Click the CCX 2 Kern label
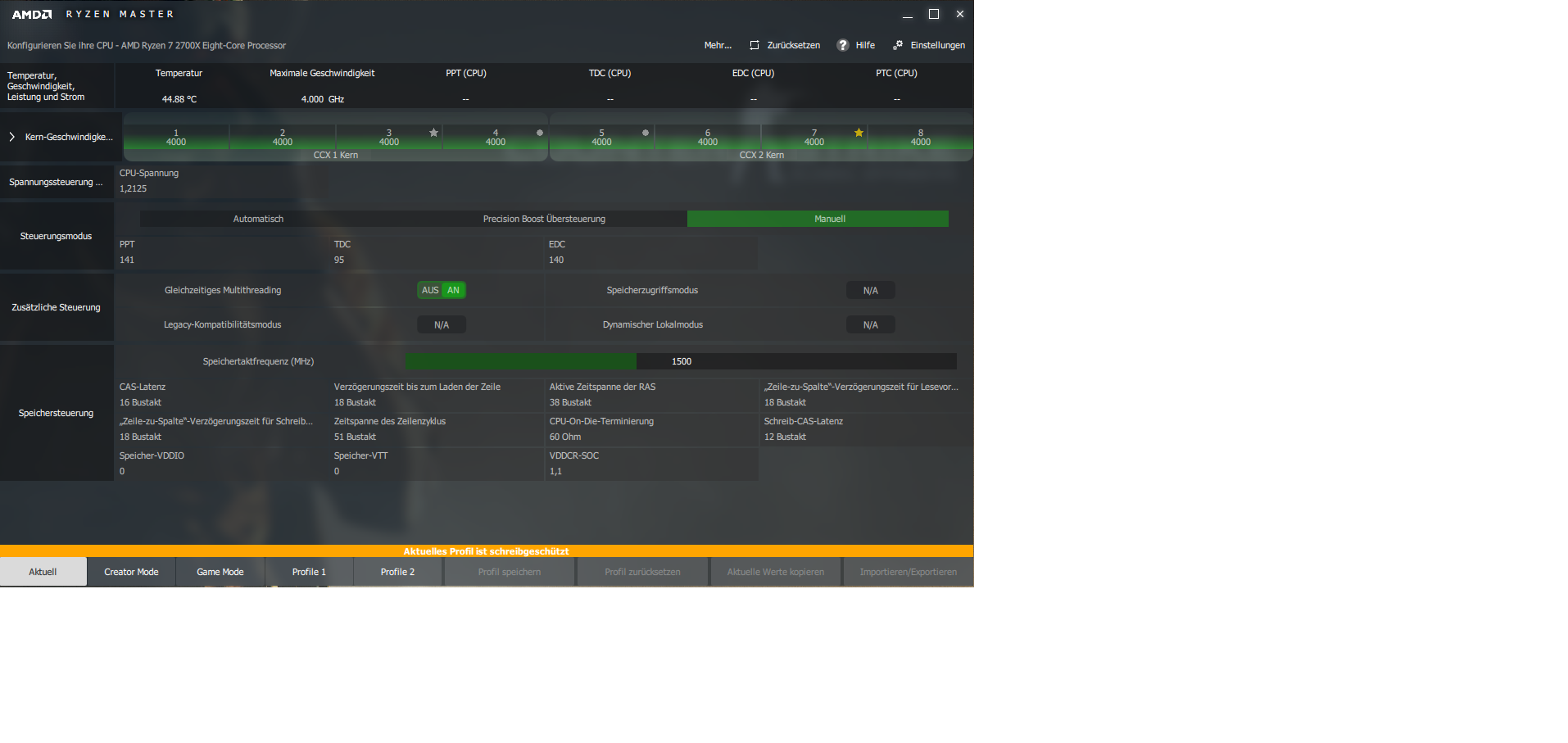The image size is (1568, 743). point(762,155)
